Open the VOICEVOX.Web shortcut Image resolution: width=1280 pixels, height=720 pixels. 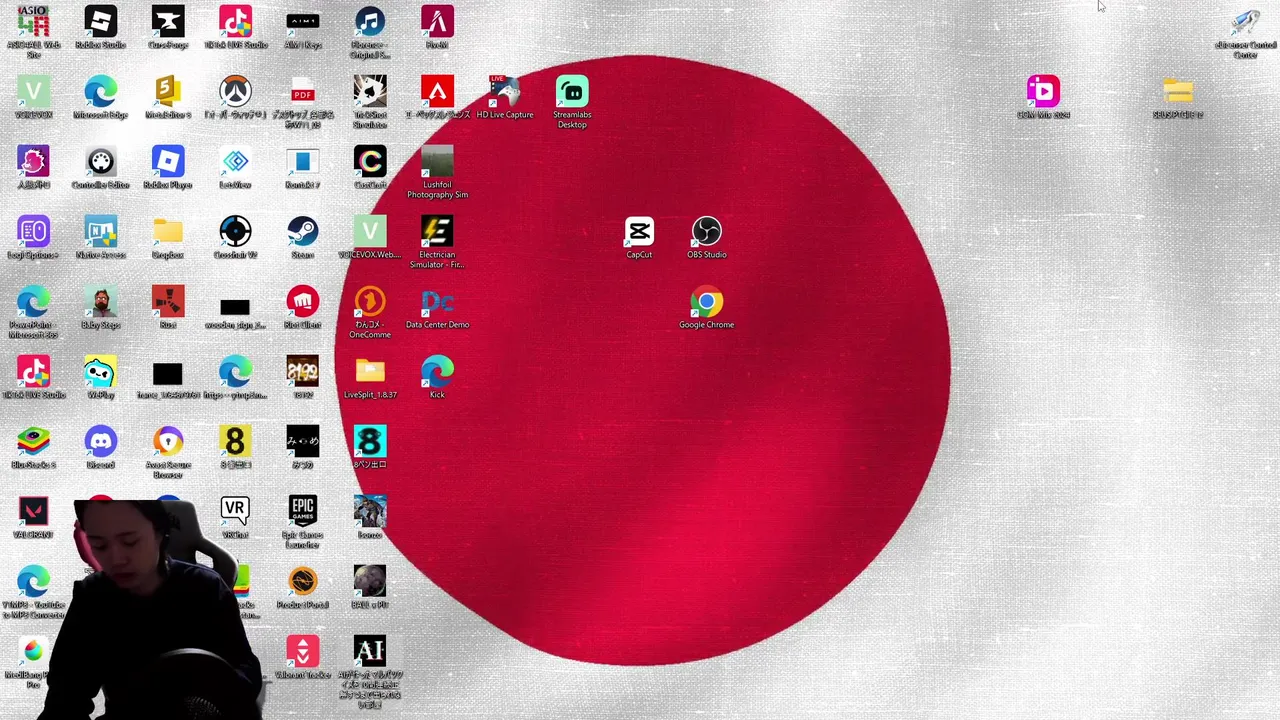point(370,237)
